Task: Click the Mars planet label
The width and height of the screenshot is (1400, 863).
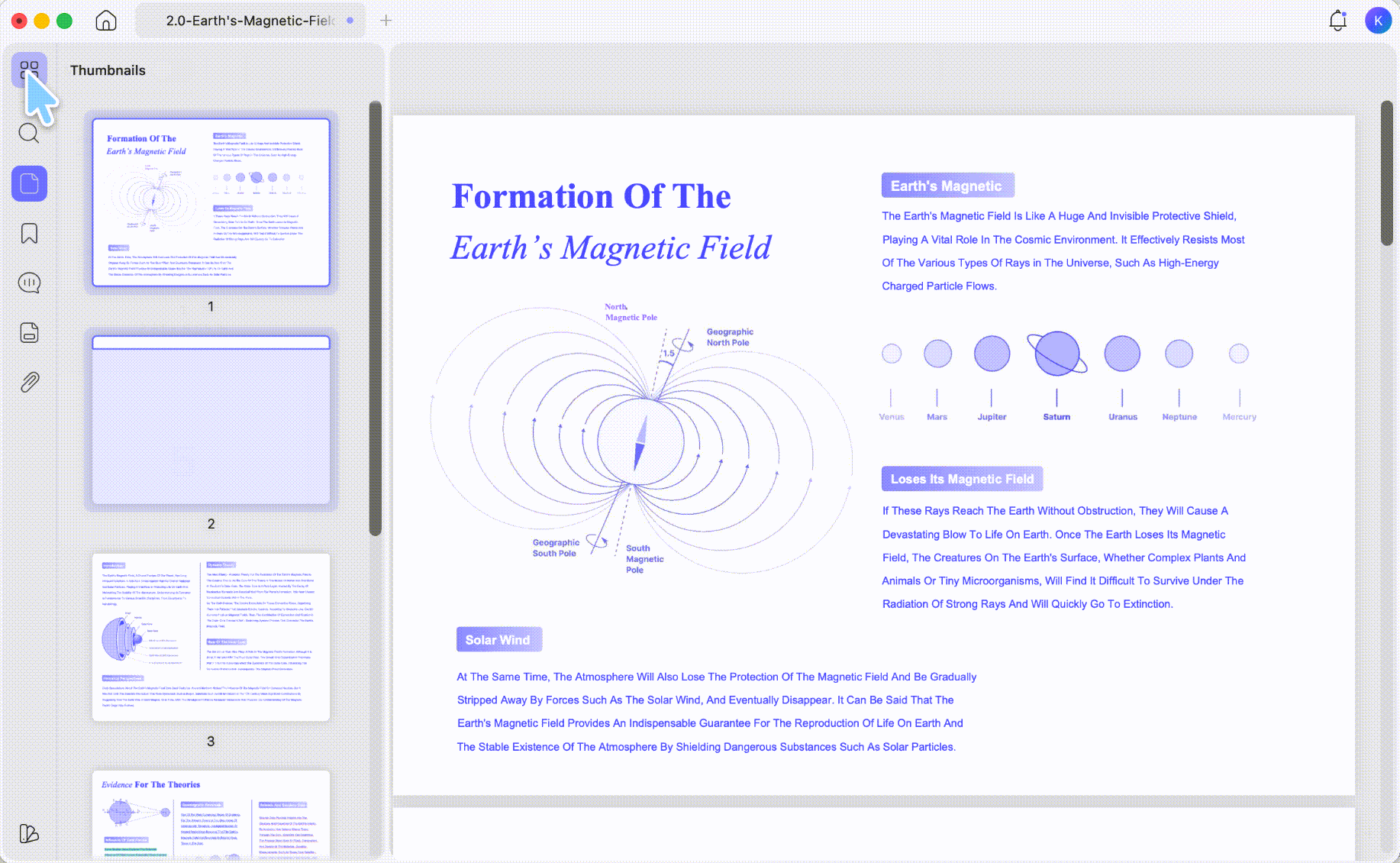Action: (937, 417)
